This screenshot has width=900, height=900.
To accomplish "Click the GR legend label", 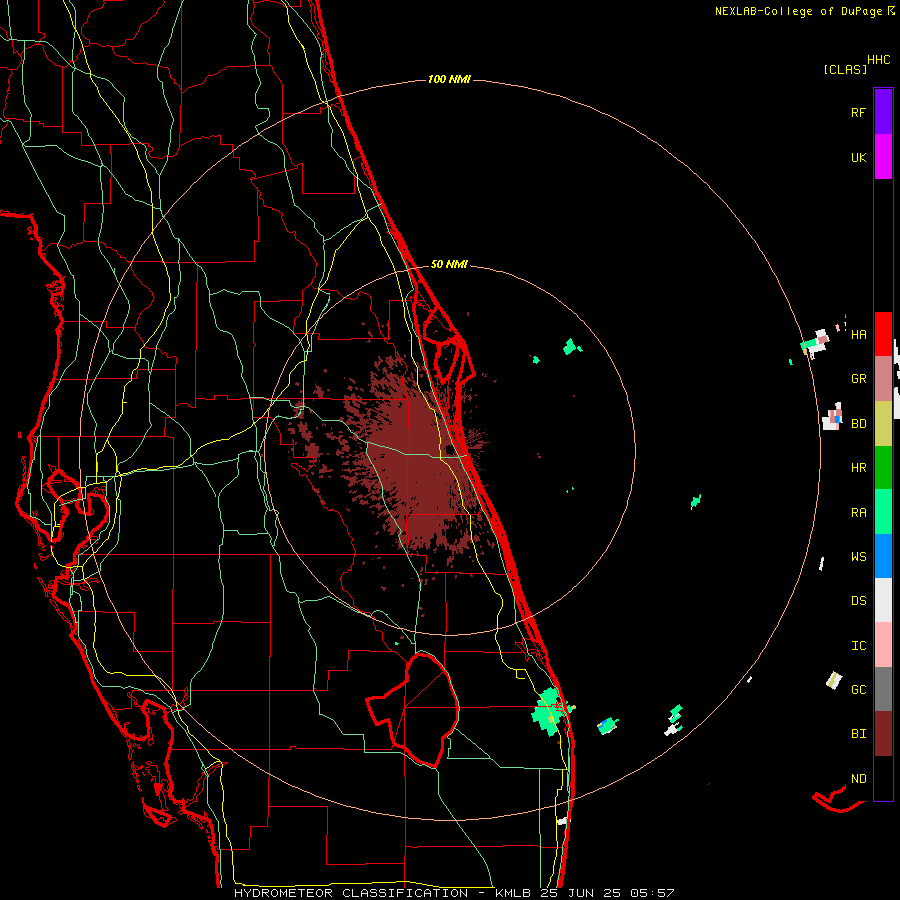I will click(x=858, y=378).
